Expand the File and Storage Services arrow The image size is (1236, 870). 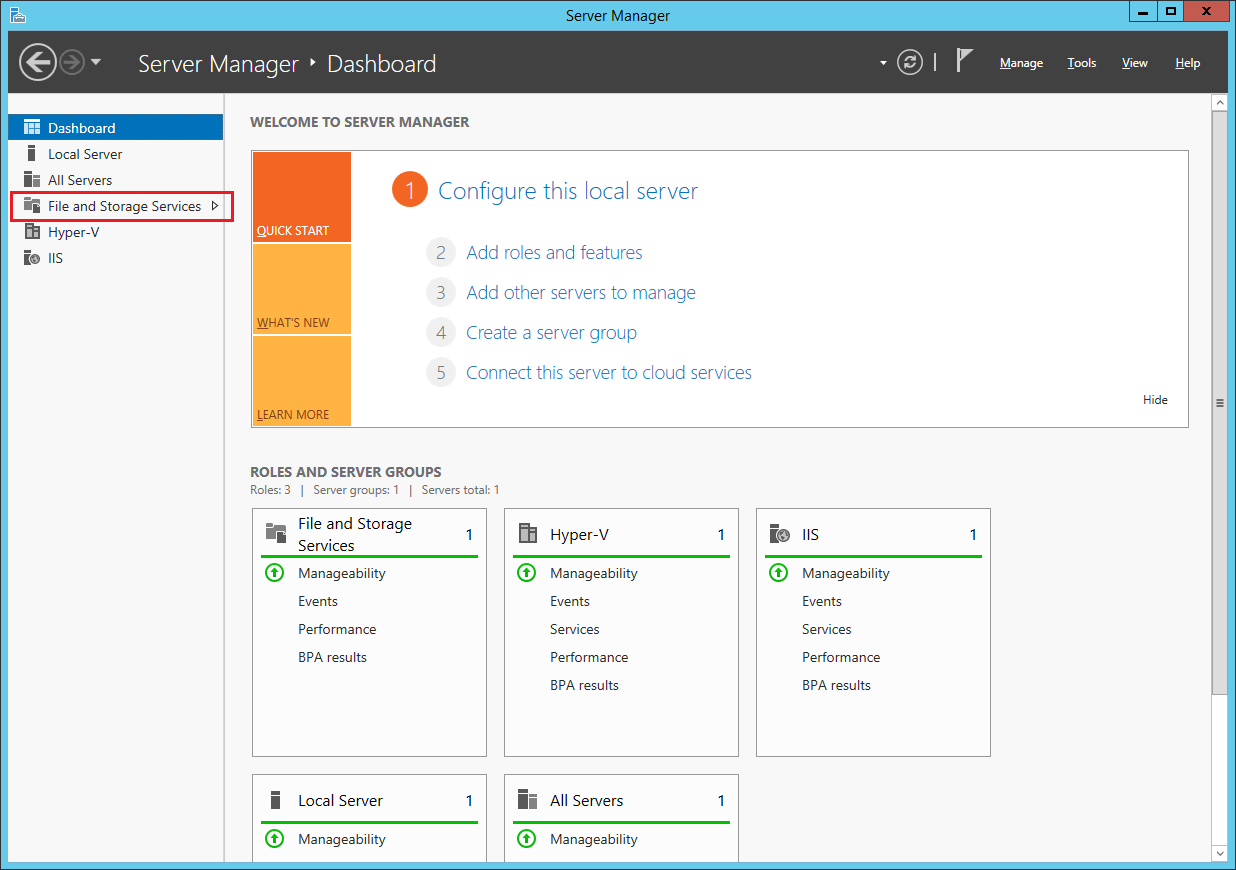[x=214, y=206]
